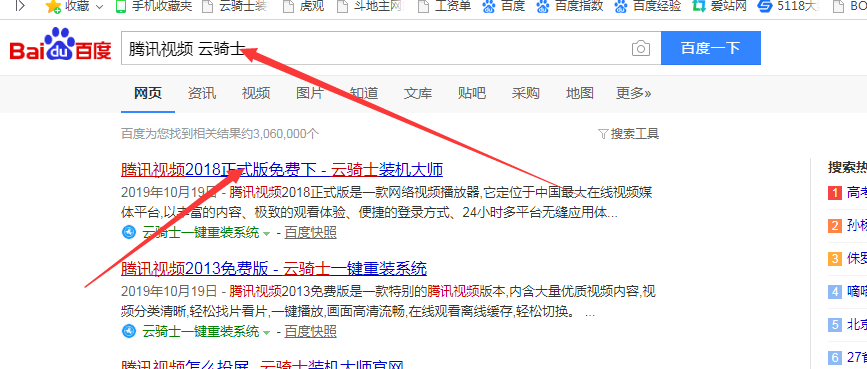Expand the source dropdown arrow under the 2018 result
Screen dimensions: 867x369
[266, 233]
